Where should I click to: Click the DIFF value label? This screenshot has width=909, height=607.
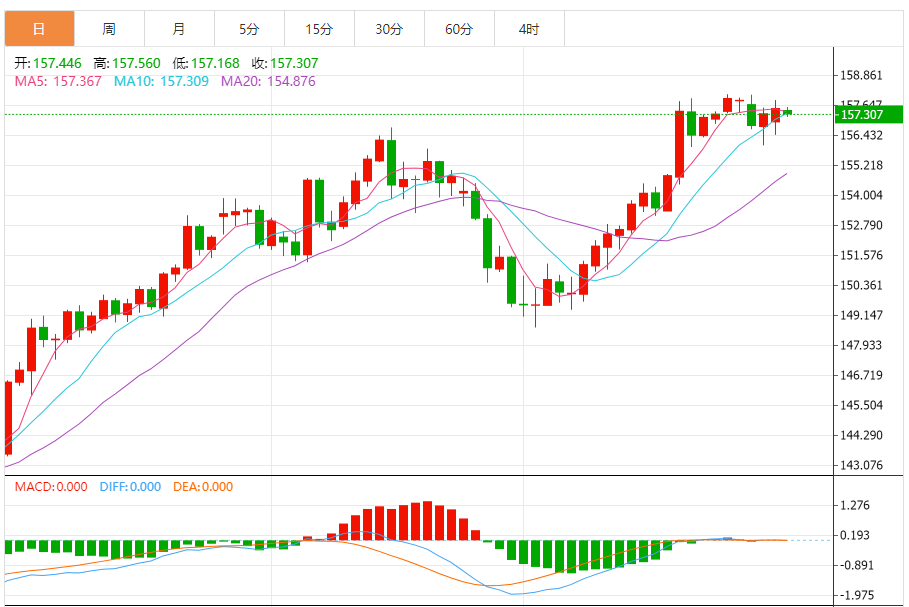130,487
